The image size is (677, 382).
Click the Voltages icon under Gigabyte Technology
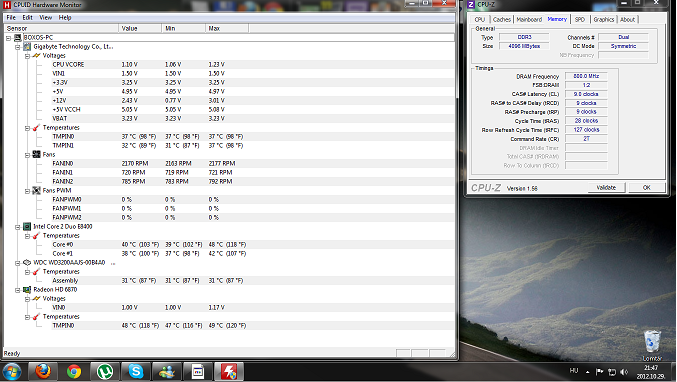tap(36, 56)
